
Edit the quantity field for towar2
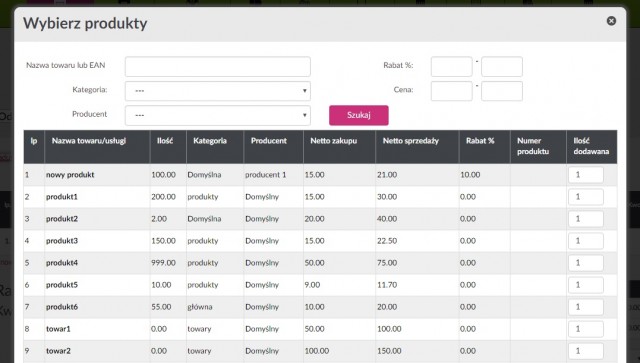(586, 351)
